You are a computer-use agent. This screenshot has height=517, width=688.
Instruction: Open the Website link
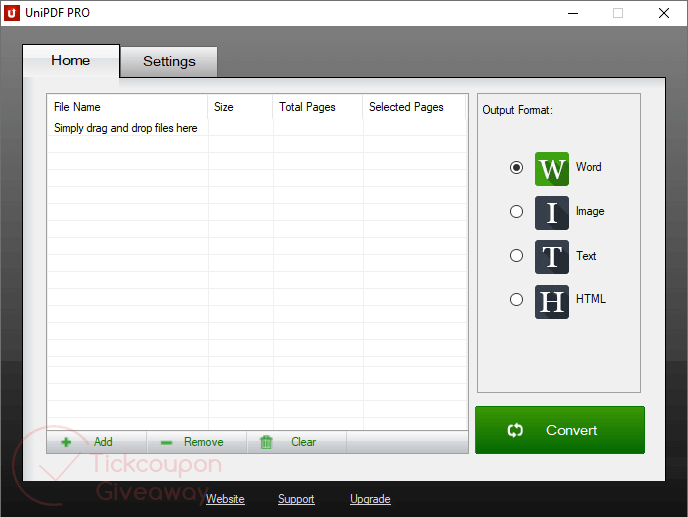225,499
